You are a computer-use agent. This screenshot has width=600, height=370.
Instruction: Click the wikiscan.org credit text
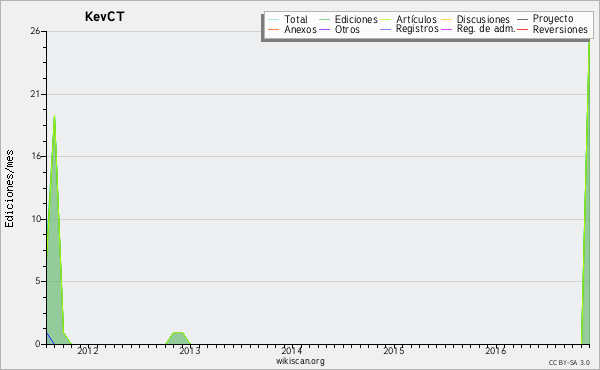[x=300, y=361]
